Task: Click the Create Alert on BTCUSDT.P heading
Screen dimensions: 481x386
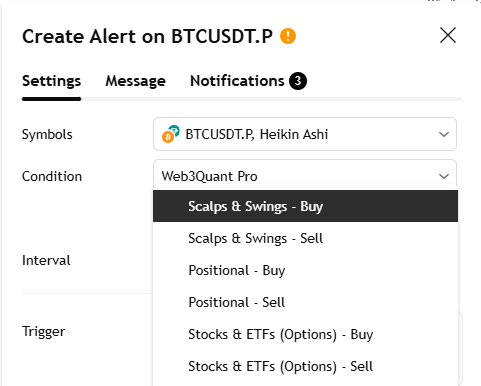Action: 147,36
